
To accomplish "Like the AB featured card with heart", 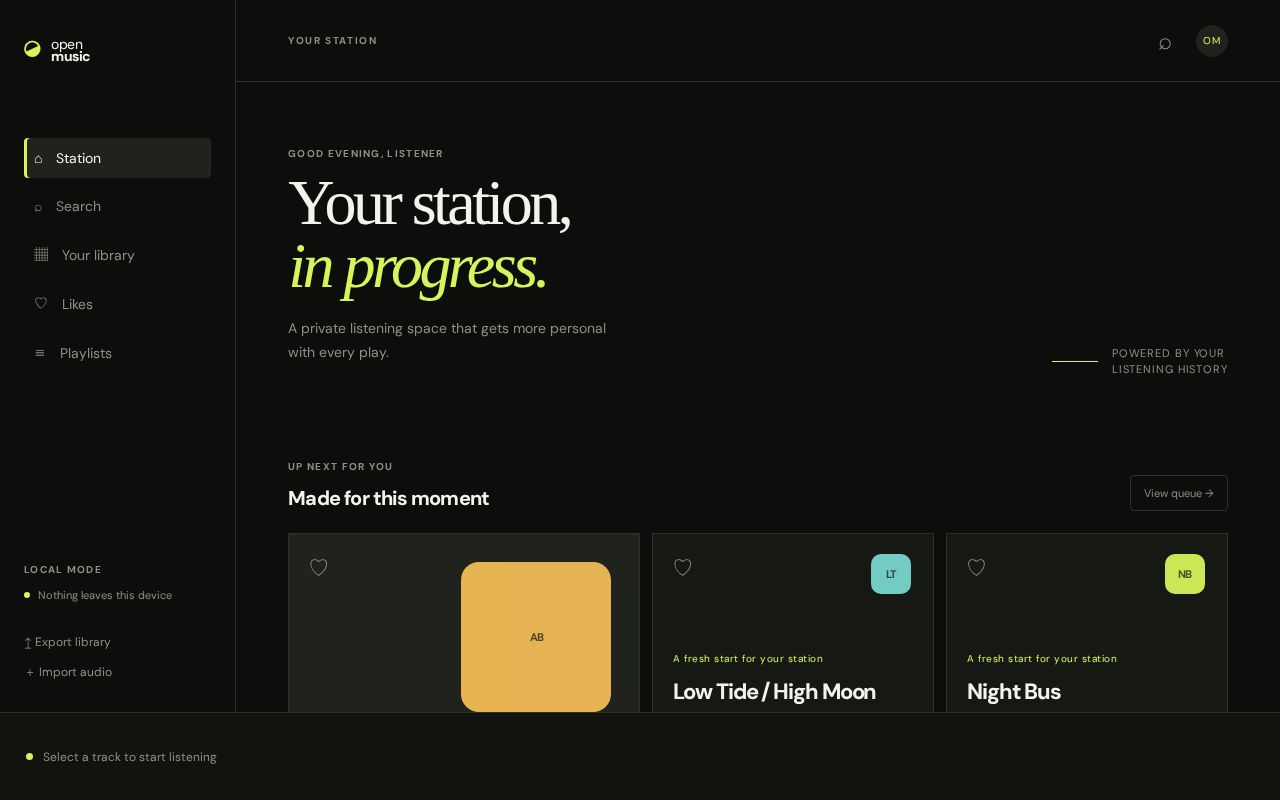I will point(319,567).
